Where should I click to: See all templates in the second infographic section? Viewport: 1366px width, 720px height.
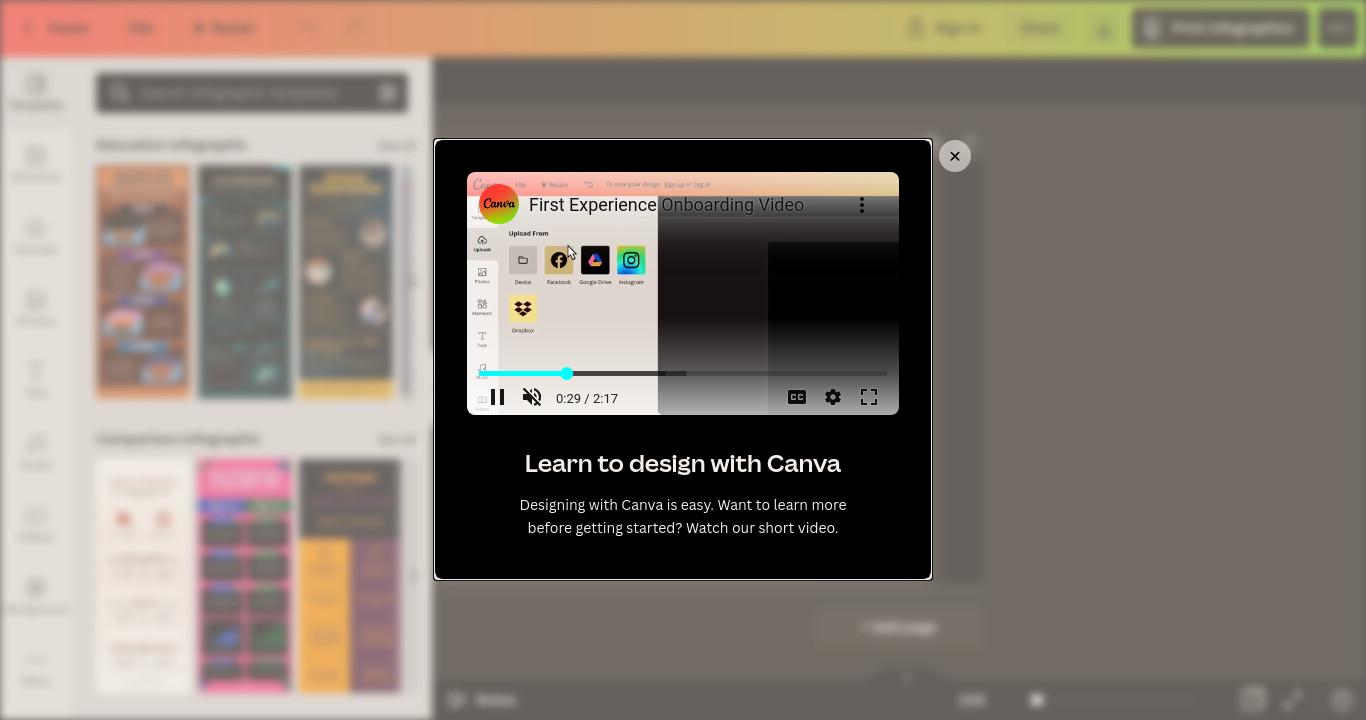click(x=396, y=439)
